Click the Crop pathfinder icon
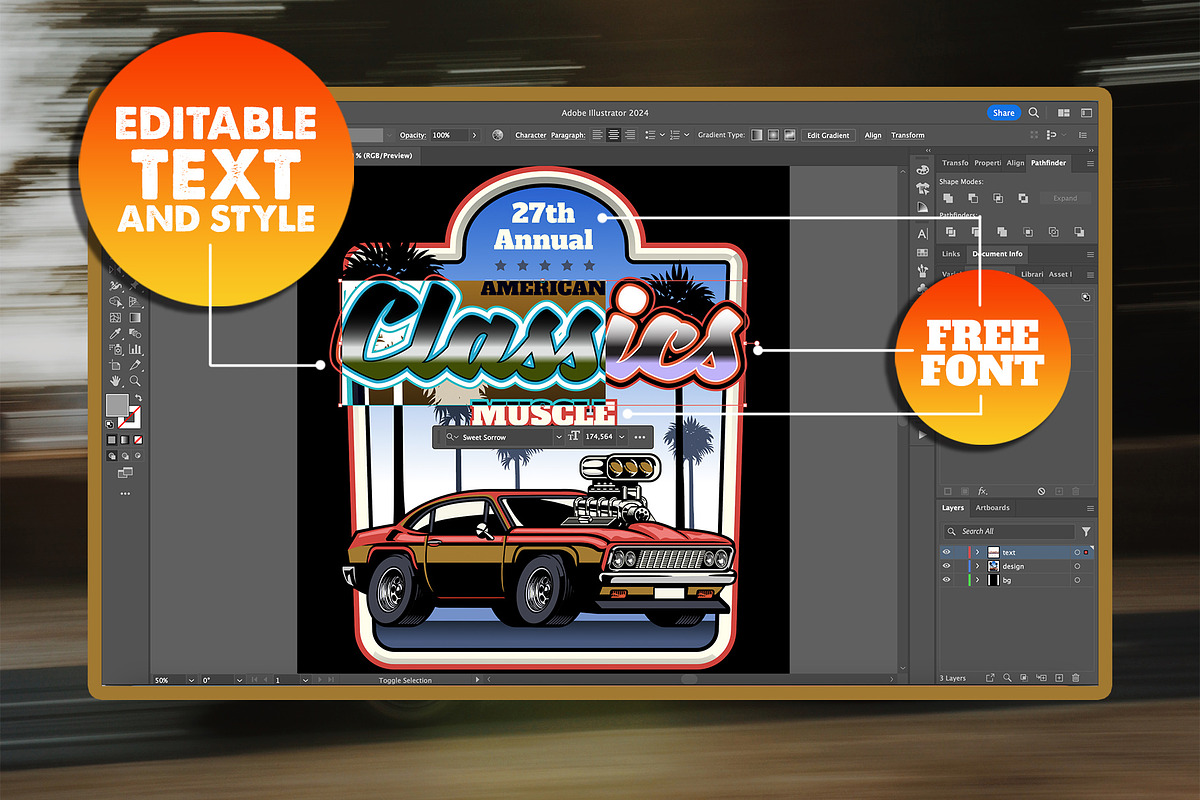This screenshot has width=1200, height=800. [x=1028, y=232]
